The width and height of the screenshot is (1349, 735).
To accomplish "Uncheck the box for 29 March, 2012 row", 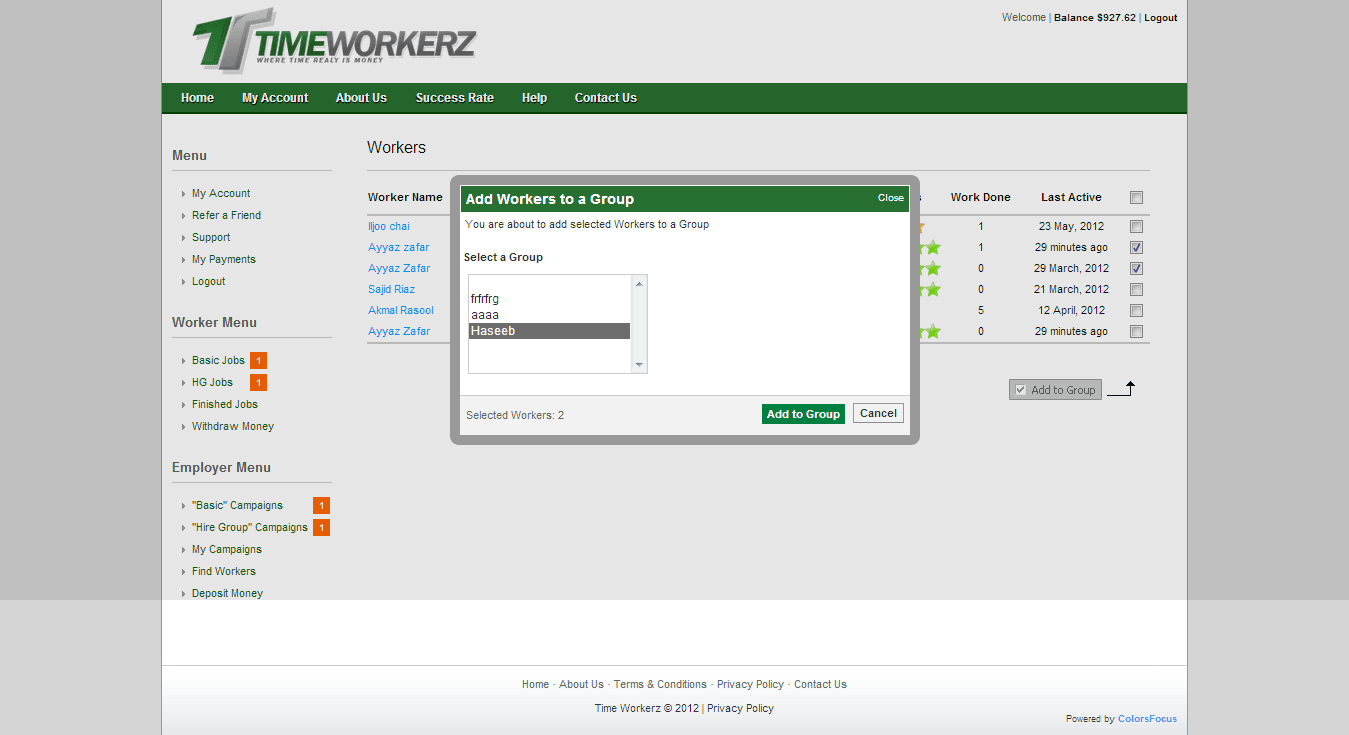I will [x=1136, y=269].
